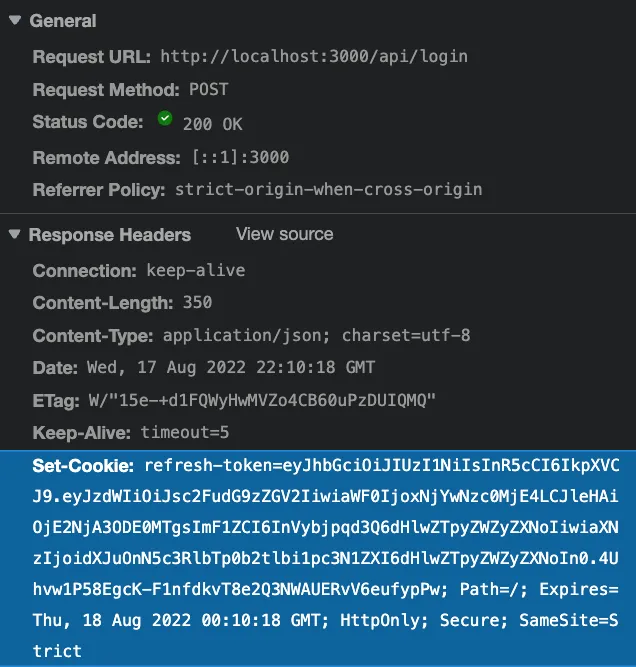Screen dimensions: 636x667
Task: Collapse the Response Headers triangle
Action: click(x=15, y=234)
